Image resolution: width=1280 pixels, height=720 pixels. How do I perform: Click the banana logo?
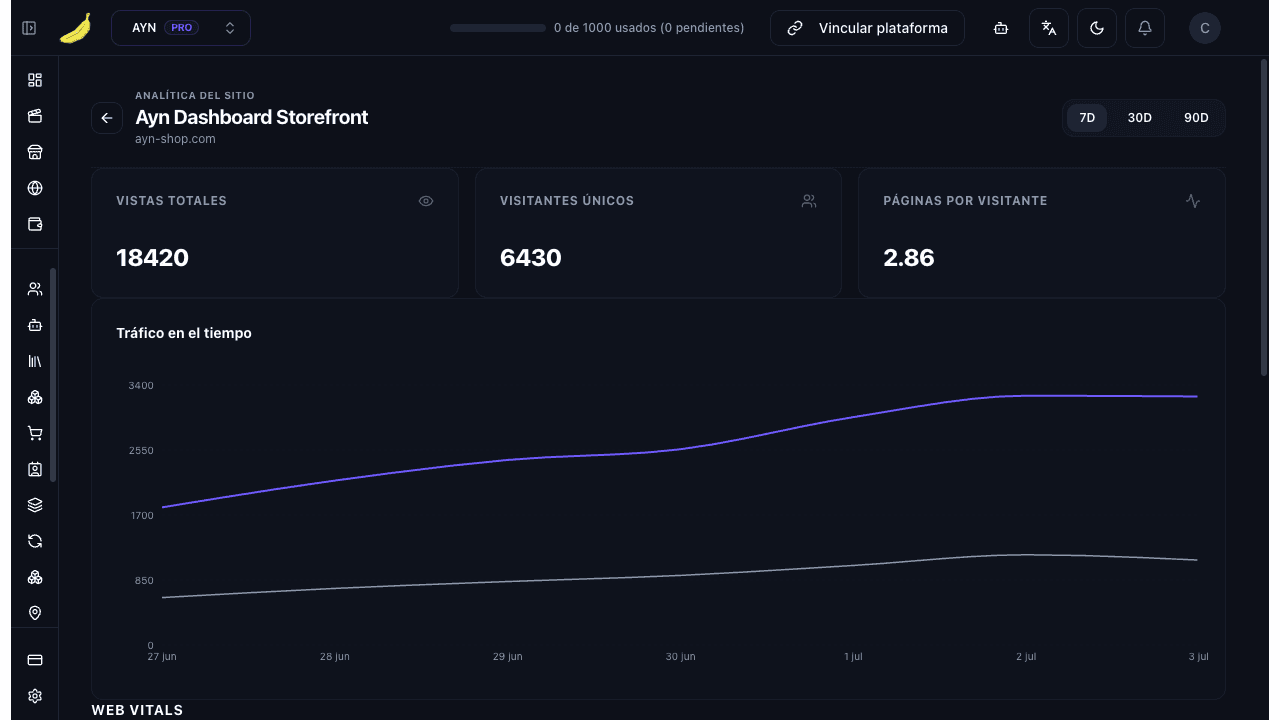pos(75,28)
